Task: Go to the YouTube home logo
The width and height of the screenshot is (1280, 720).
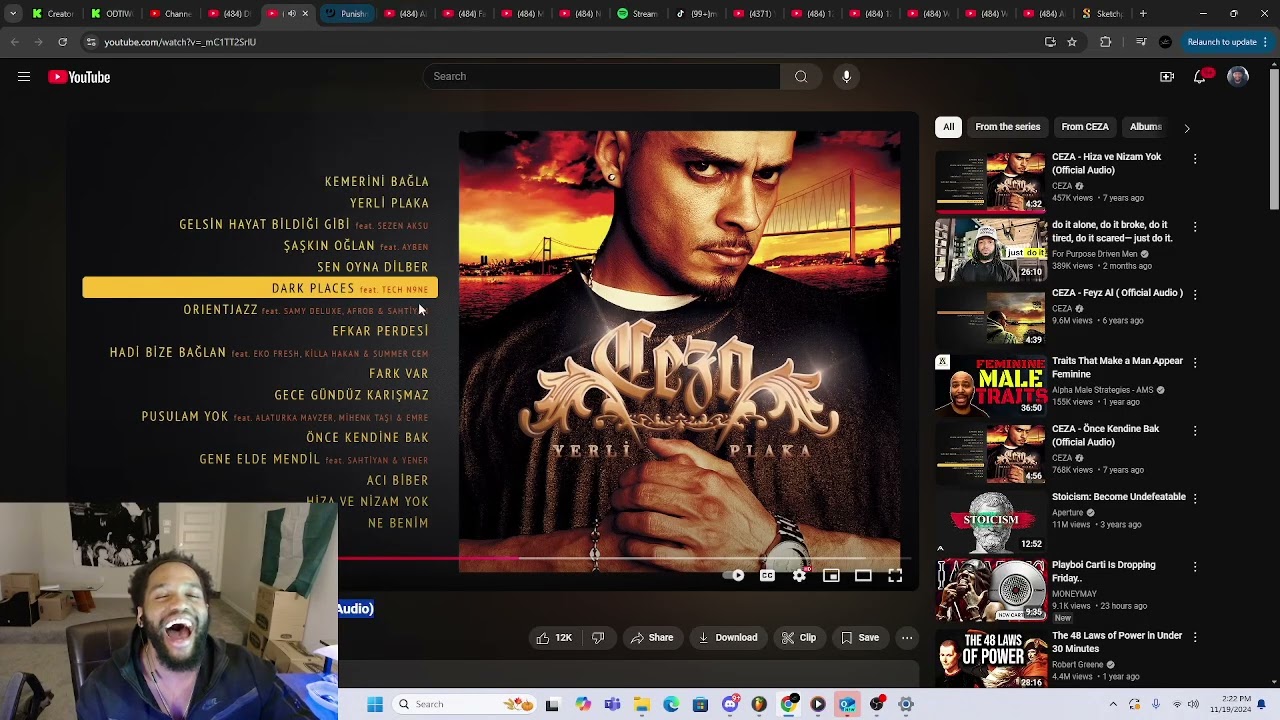Action: point(79,77)
